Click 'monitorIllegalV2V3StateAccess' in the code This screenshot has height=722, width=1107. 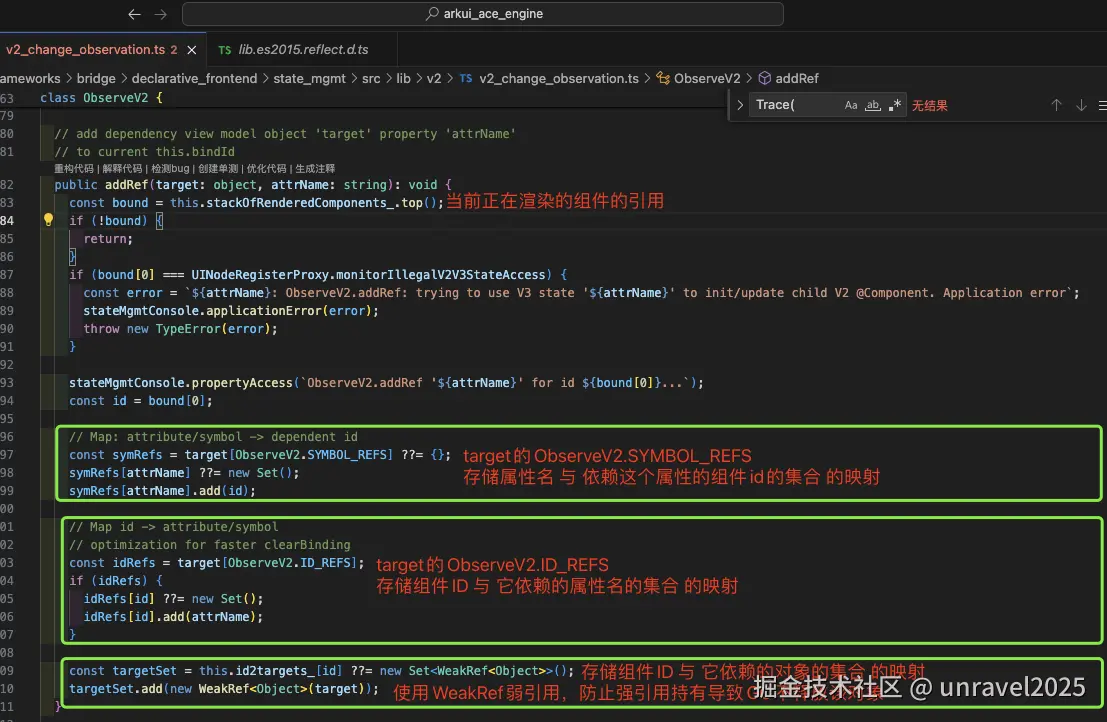(x=440, y=275)
